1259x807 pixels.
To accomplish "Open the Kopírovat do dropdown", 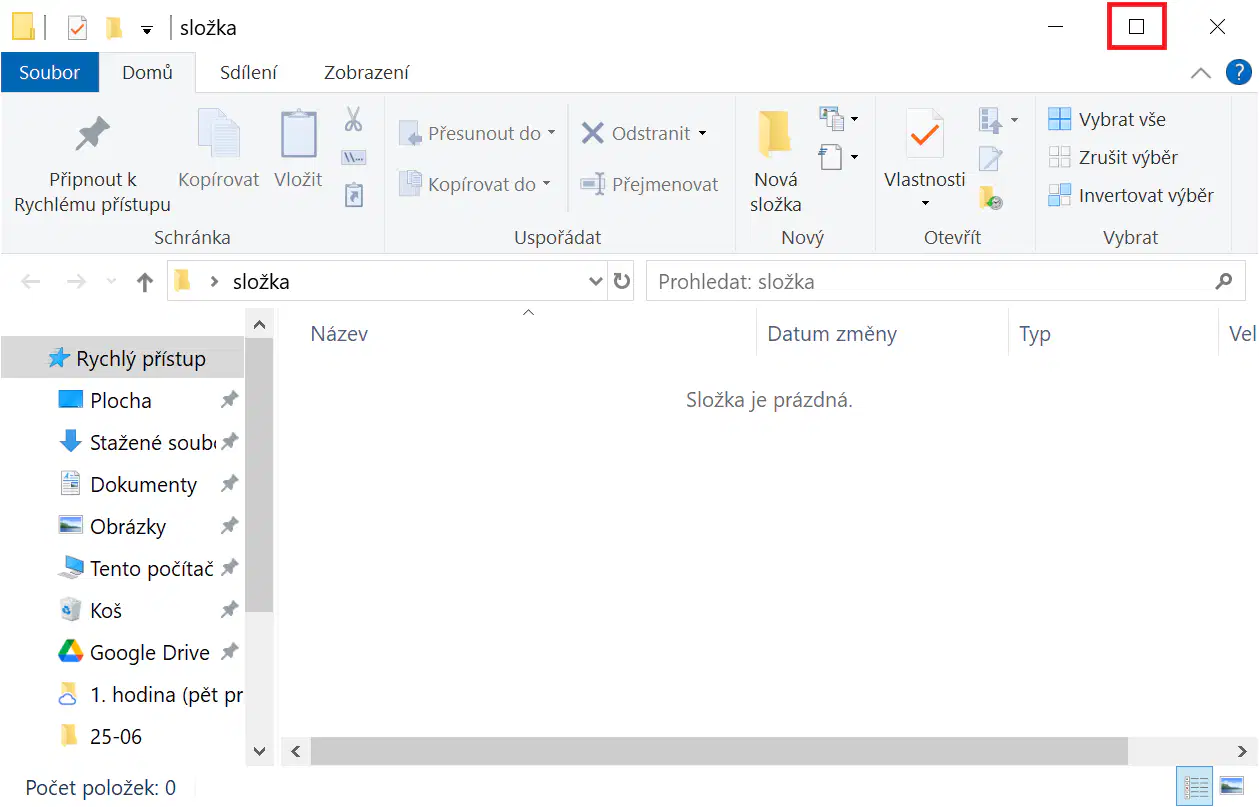I will click(475, 184).
